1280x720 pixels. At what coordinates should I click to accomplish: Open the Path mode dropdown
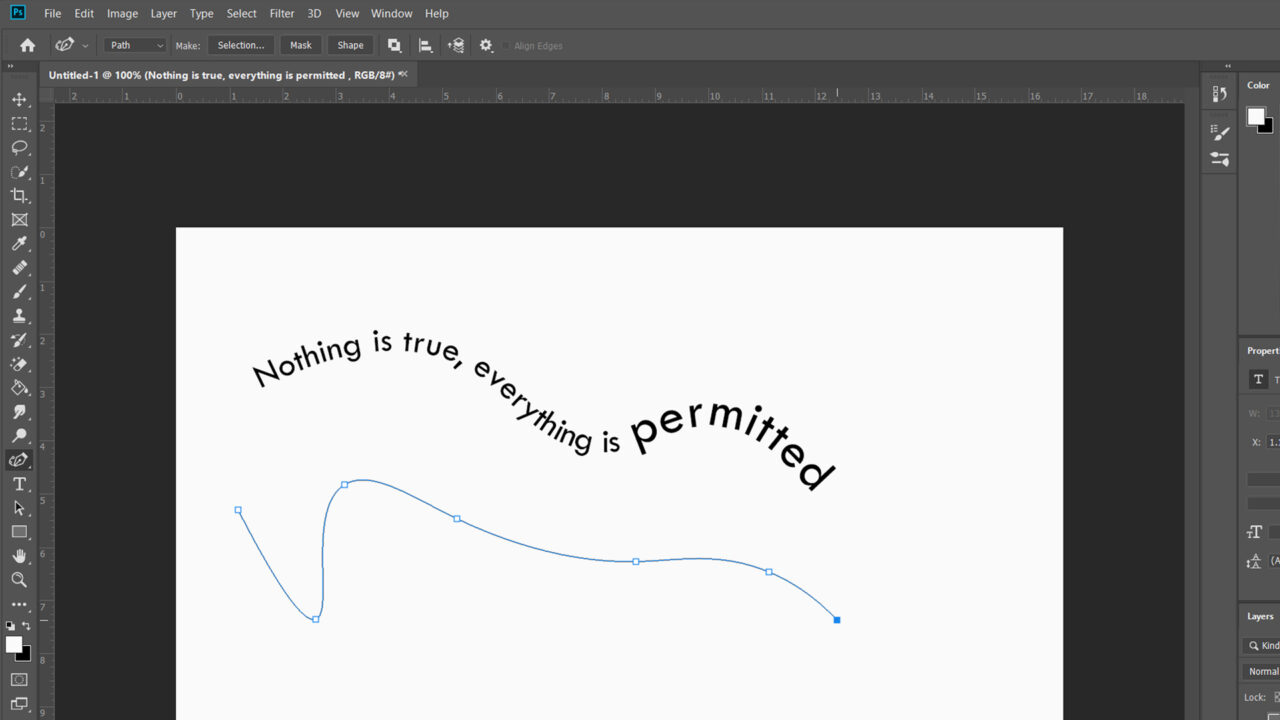[x=135, y=45]
